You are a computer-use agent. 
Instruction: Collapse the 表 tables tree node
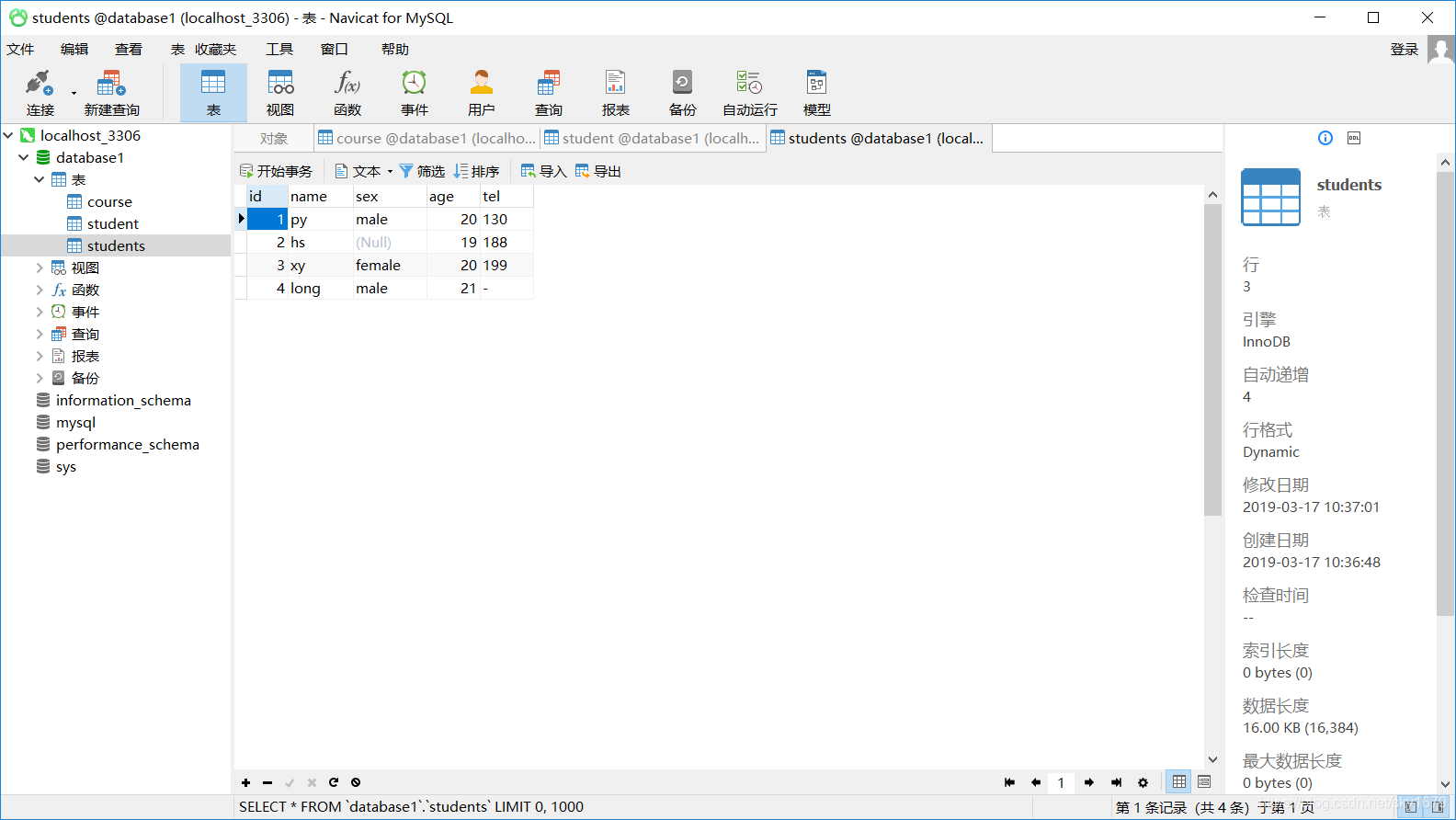pos(40,179)
